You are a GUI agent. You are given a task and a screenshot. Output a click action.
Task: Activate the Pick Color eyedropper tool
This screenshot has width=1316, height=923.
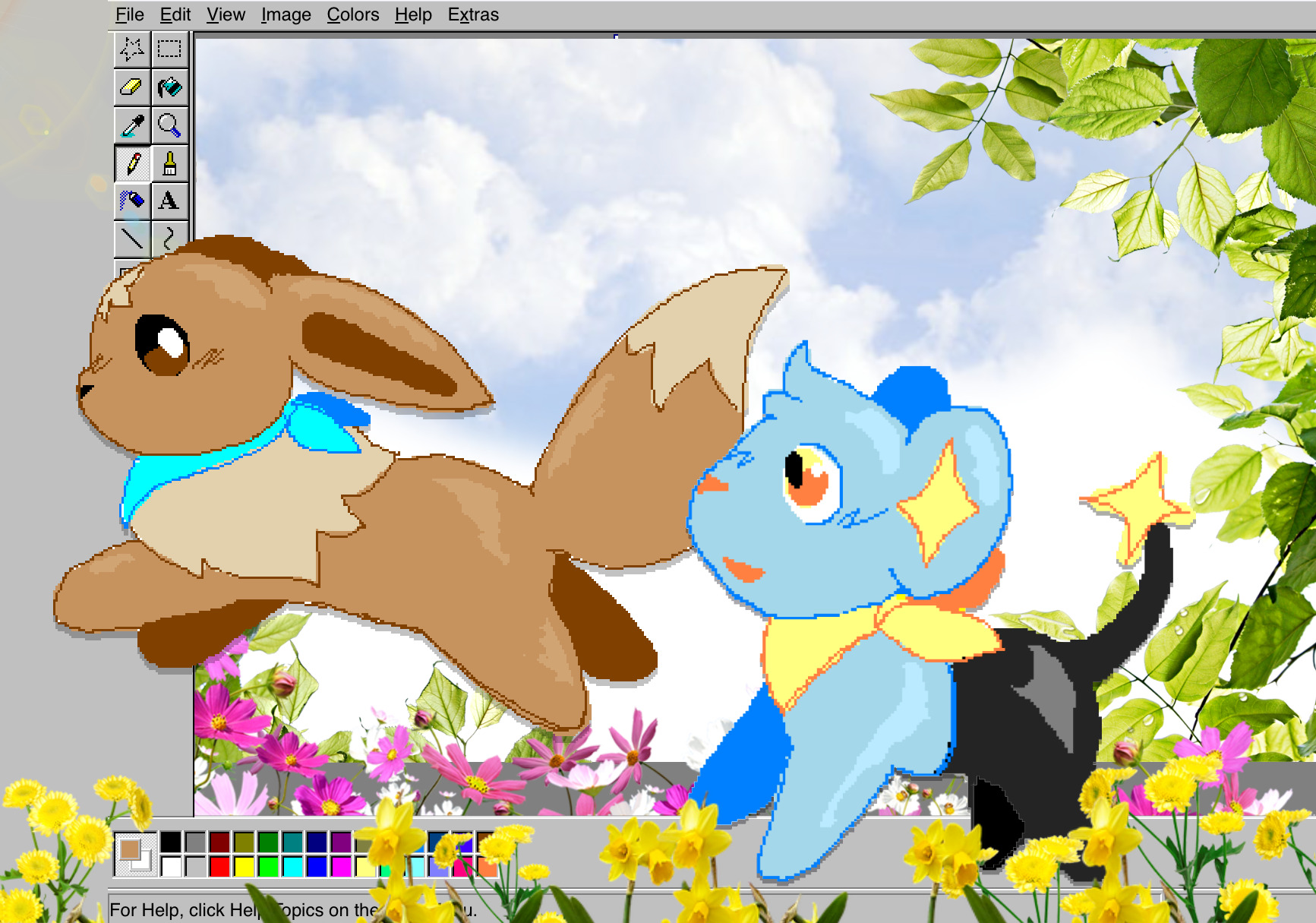131,125
